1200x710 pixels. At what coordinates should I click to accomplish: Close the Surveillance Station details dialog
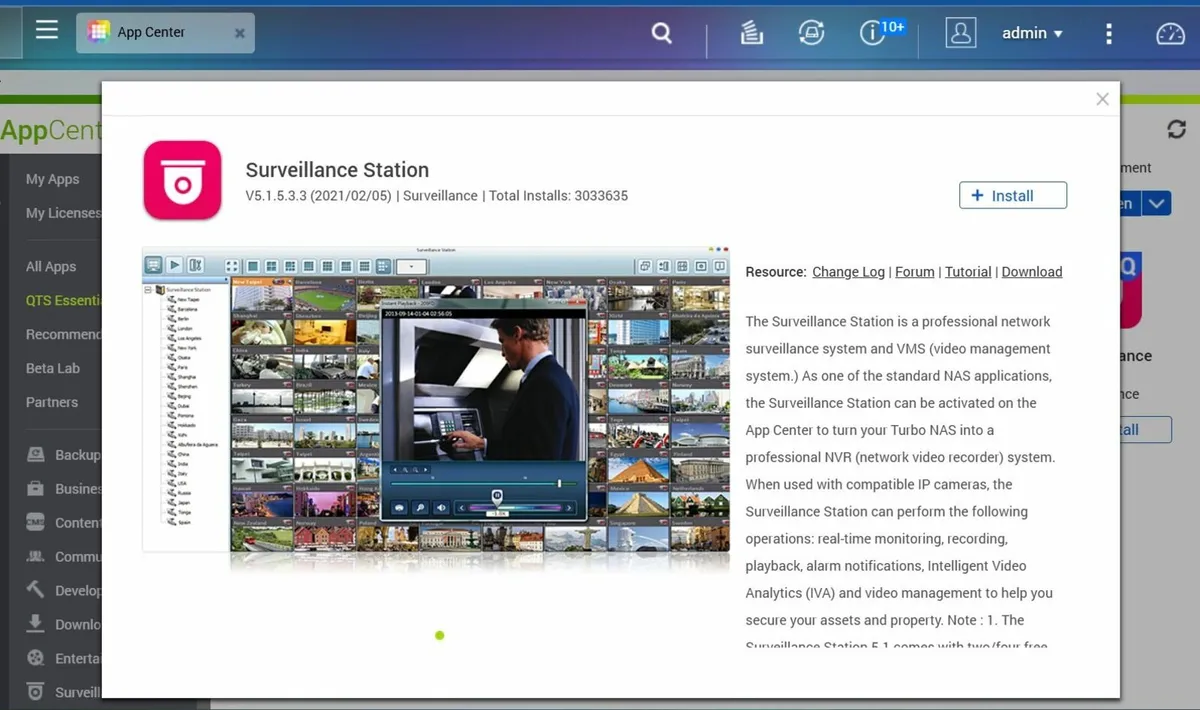tap(1102, 99)
